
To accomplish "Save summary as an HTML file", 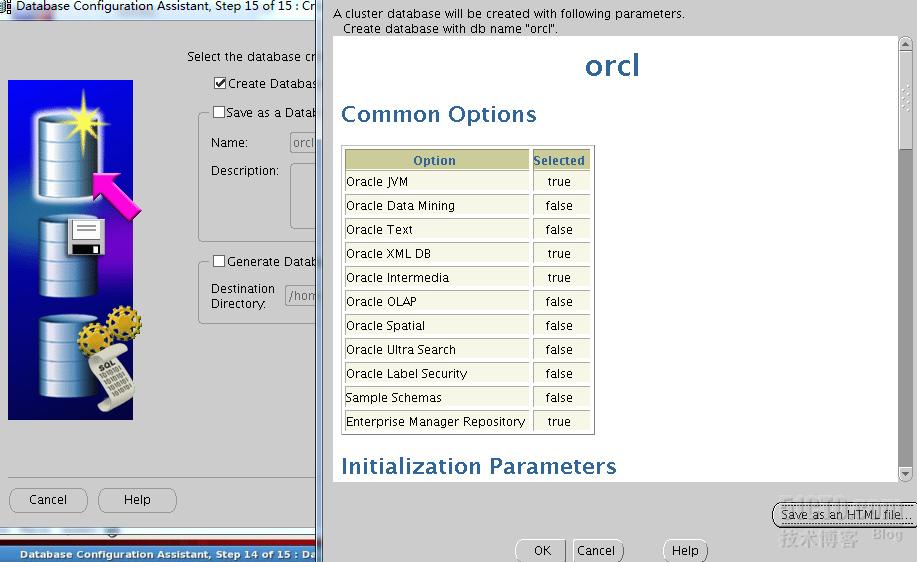I will [845, 515].
